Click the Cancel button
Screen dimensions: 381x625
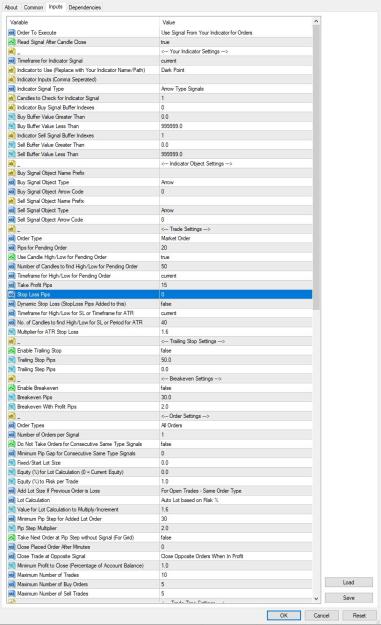click(321, 615)
